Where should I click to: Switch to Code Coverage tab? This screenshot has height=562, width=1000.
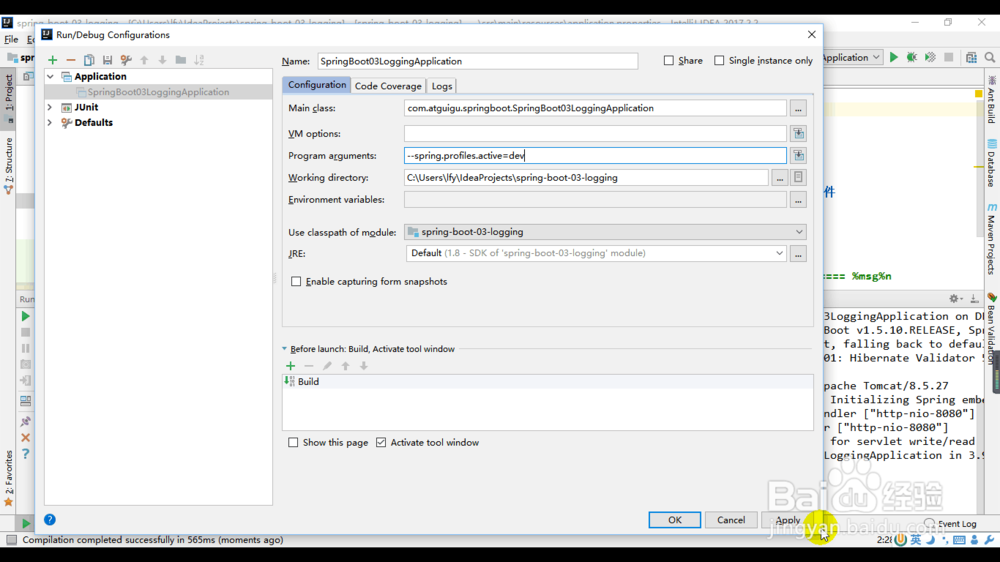[x=388, y=86]
